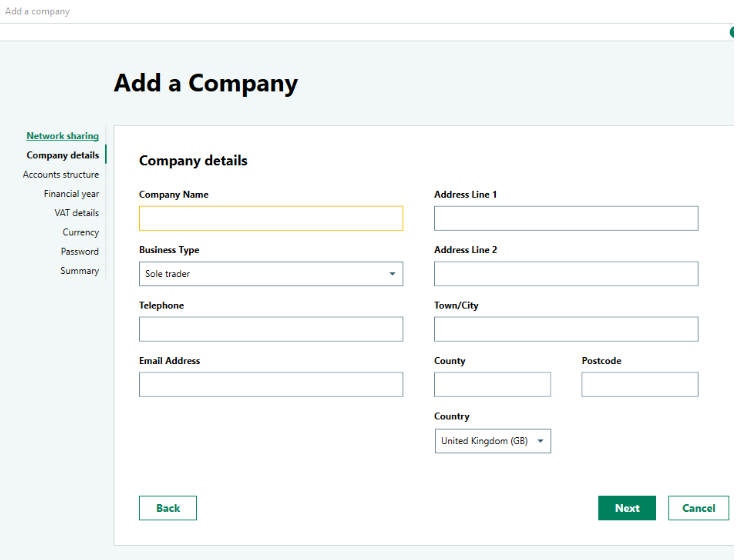Image resolution: width=736 pixels, height=560 pixels.
Task: Go to the Password step
Action: coord(80,252)
